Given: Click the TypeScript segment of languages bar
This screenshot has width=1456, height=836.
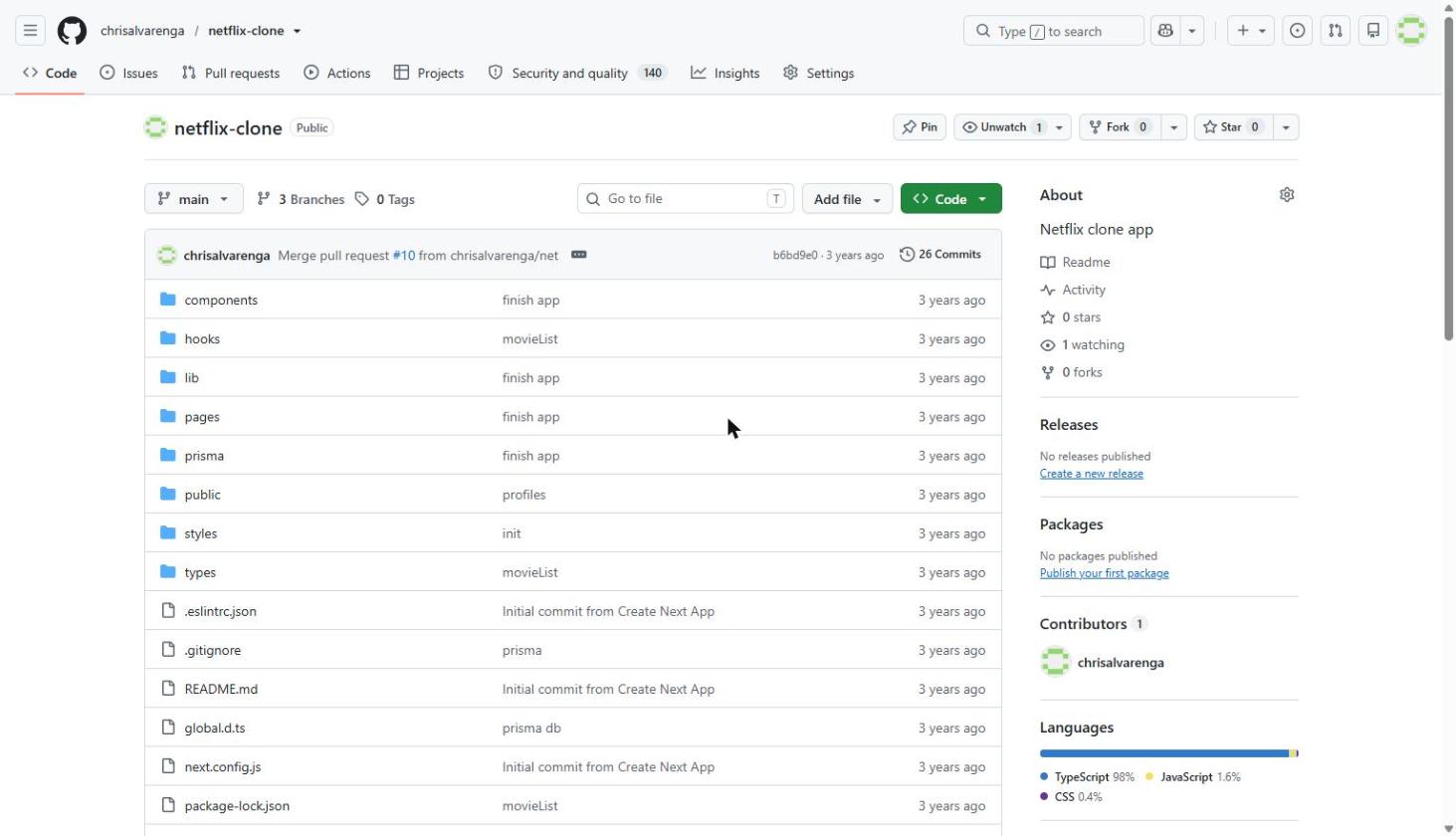Looking at the screenshot, I should pos(1164,753).
